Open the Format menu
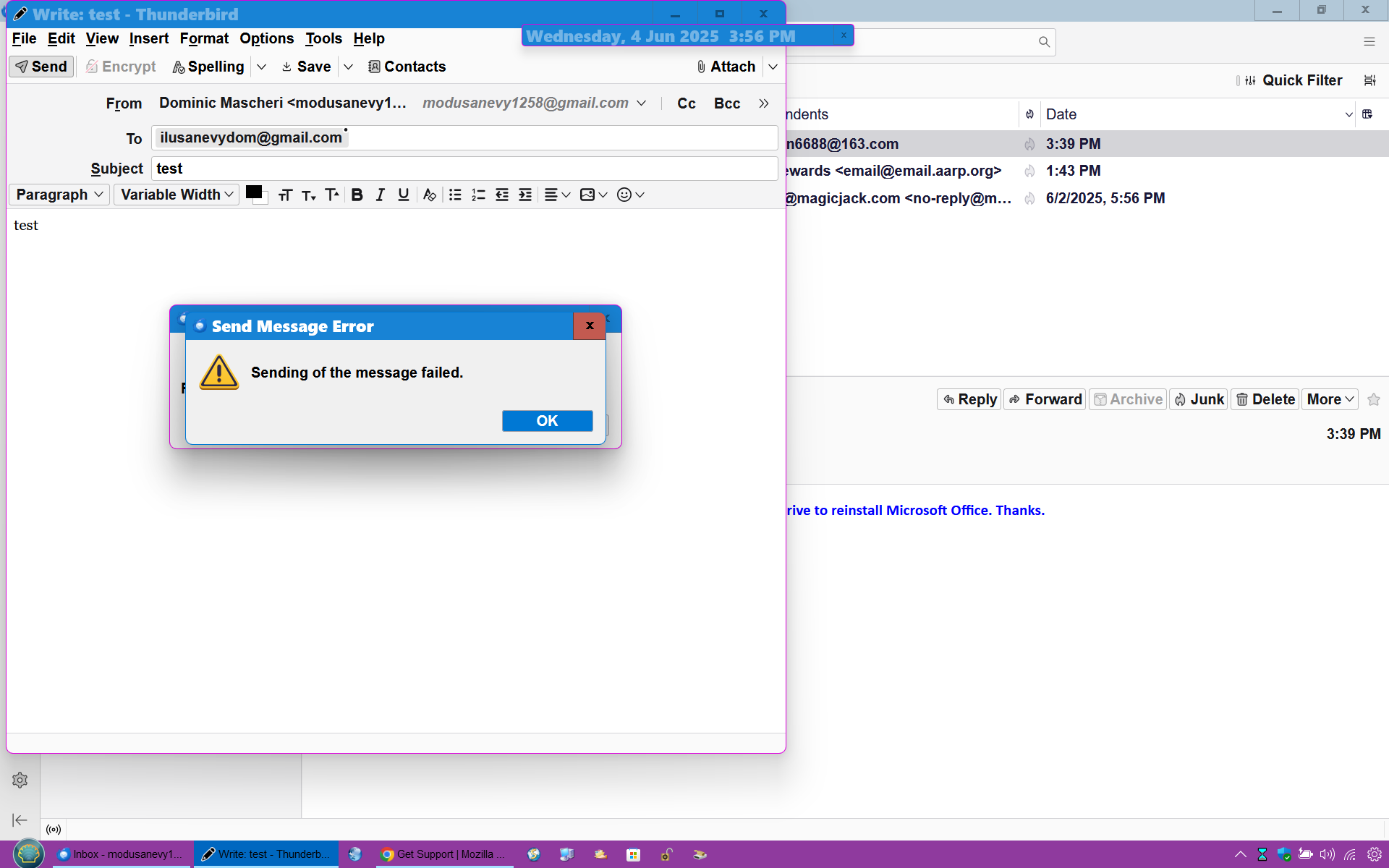The image size is (1389, 868). tap(204, 38)
